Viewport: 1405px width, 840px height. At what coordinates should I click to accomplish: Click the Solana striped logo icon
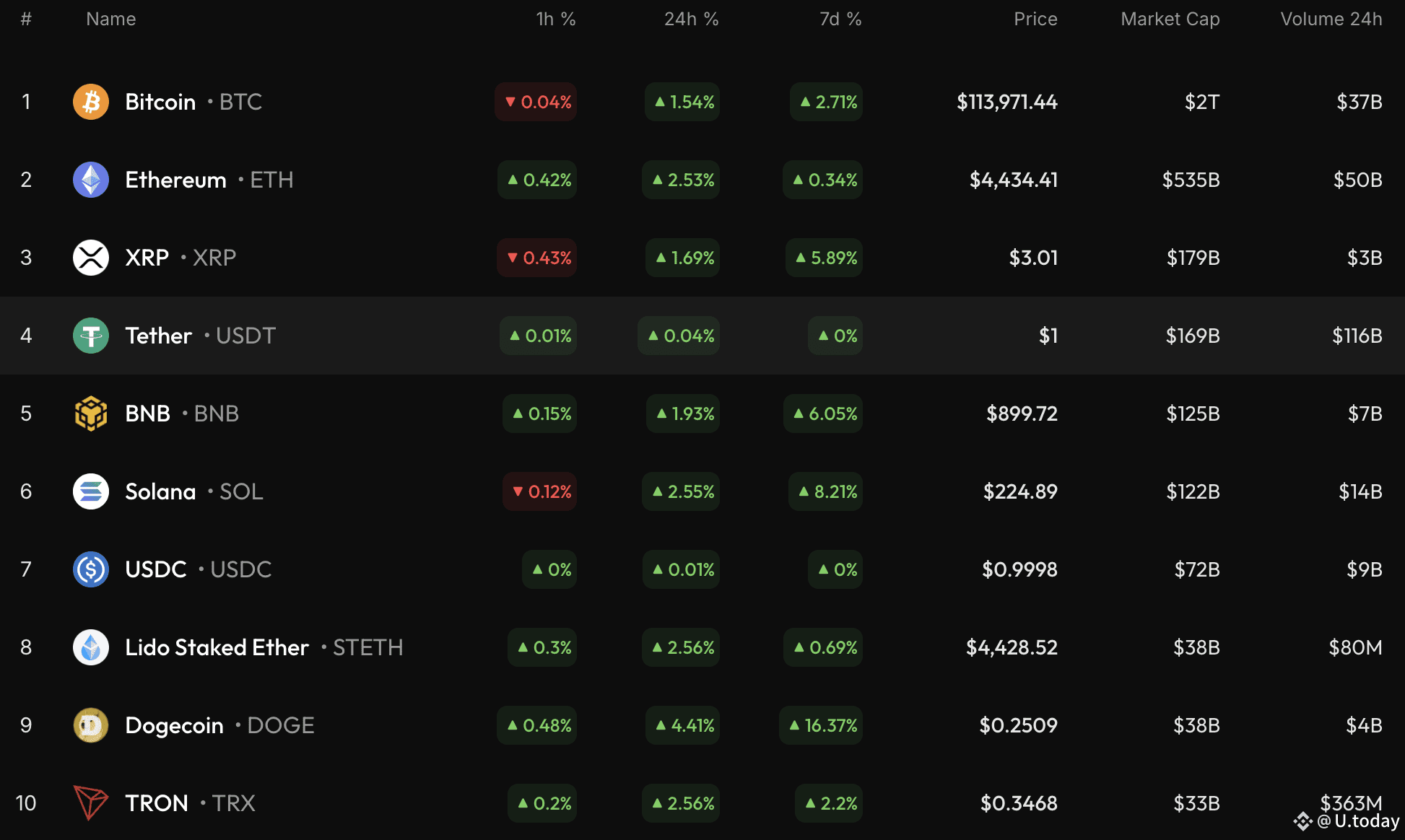tap(90, 491)
